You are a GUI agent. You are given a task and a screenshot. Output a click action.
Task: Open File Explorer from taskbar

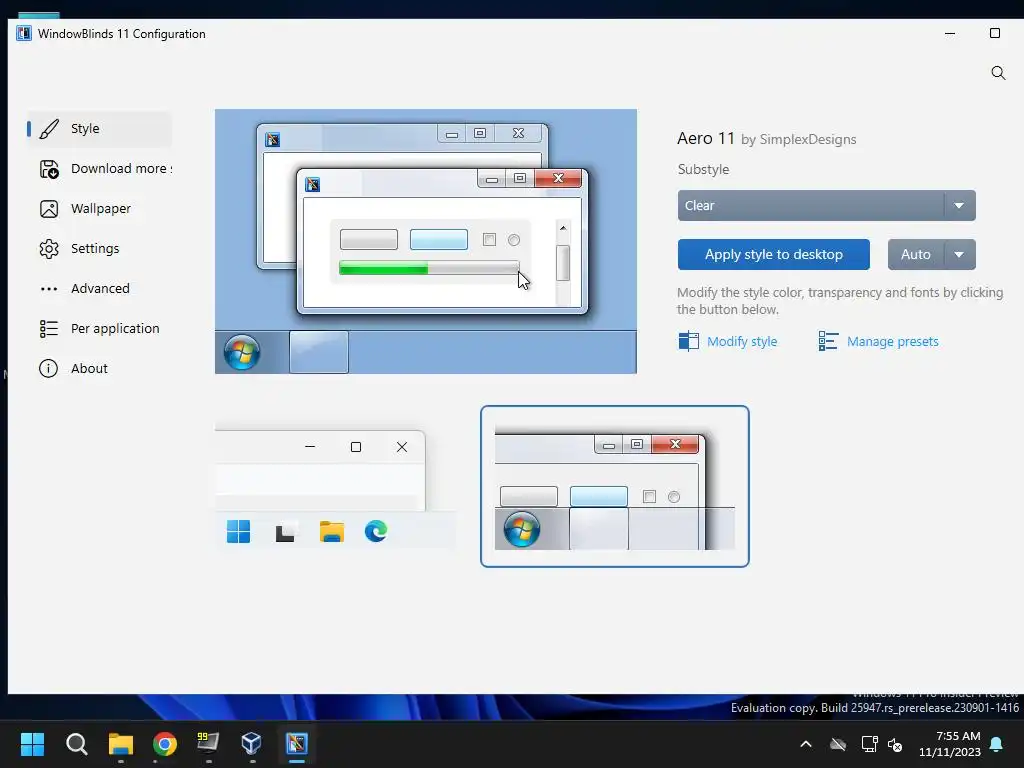[x=121, y=744]
